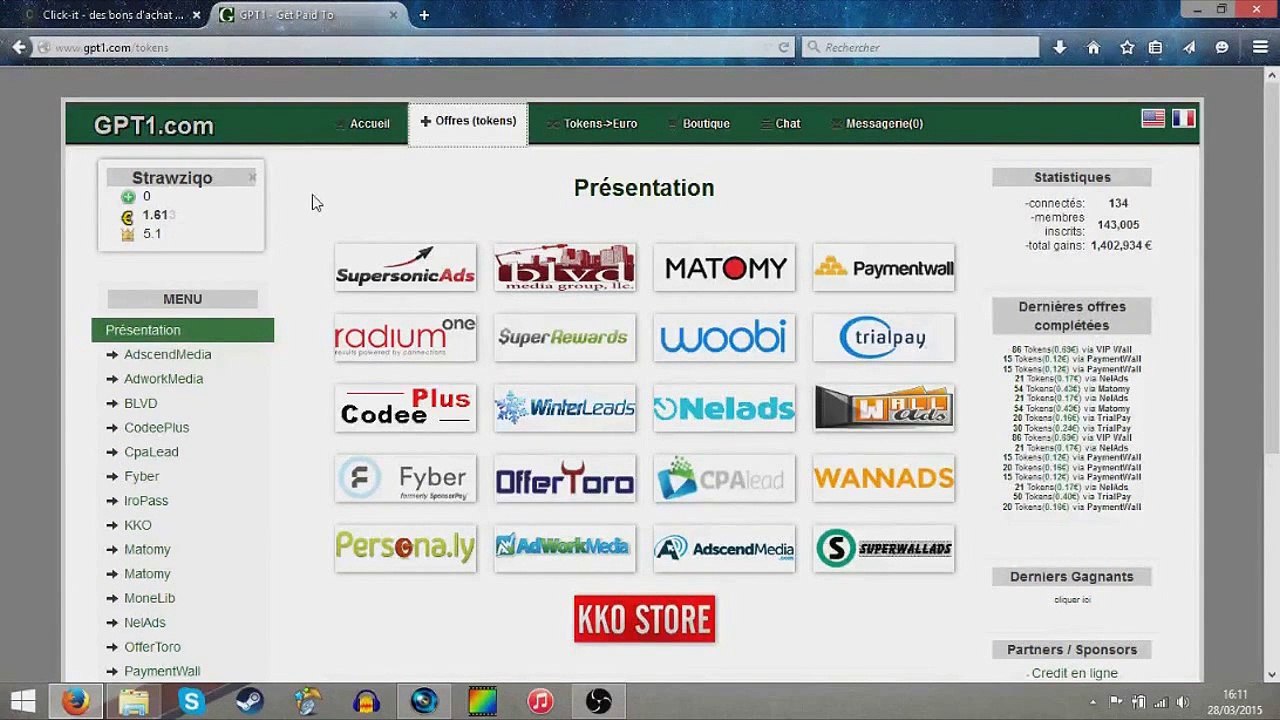Viewport: 1280px width, 720px height.
Task: Click the Rechercher search field
Action: (920, 47)
